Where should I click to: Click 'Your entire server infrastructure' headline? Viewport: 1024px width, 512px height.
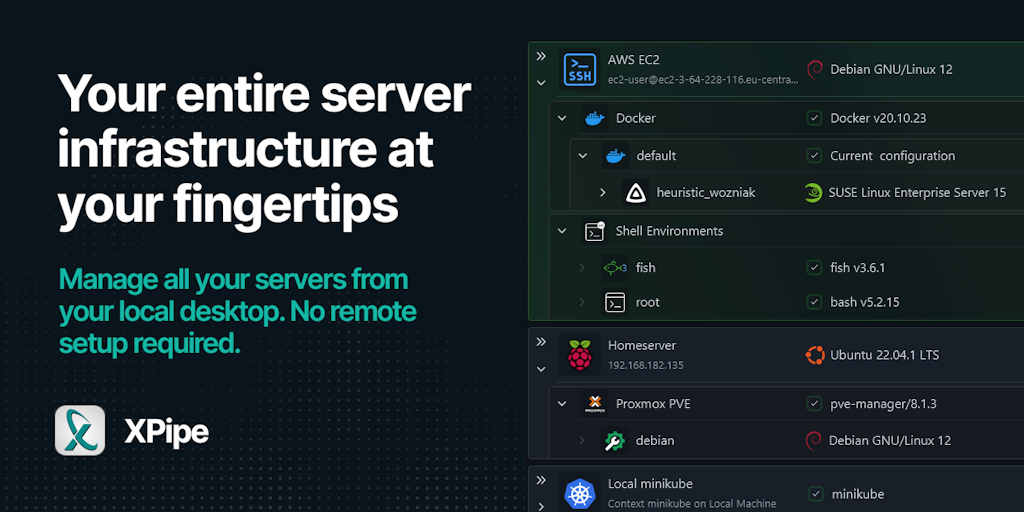pyautogui.click(x=264, y=150)
